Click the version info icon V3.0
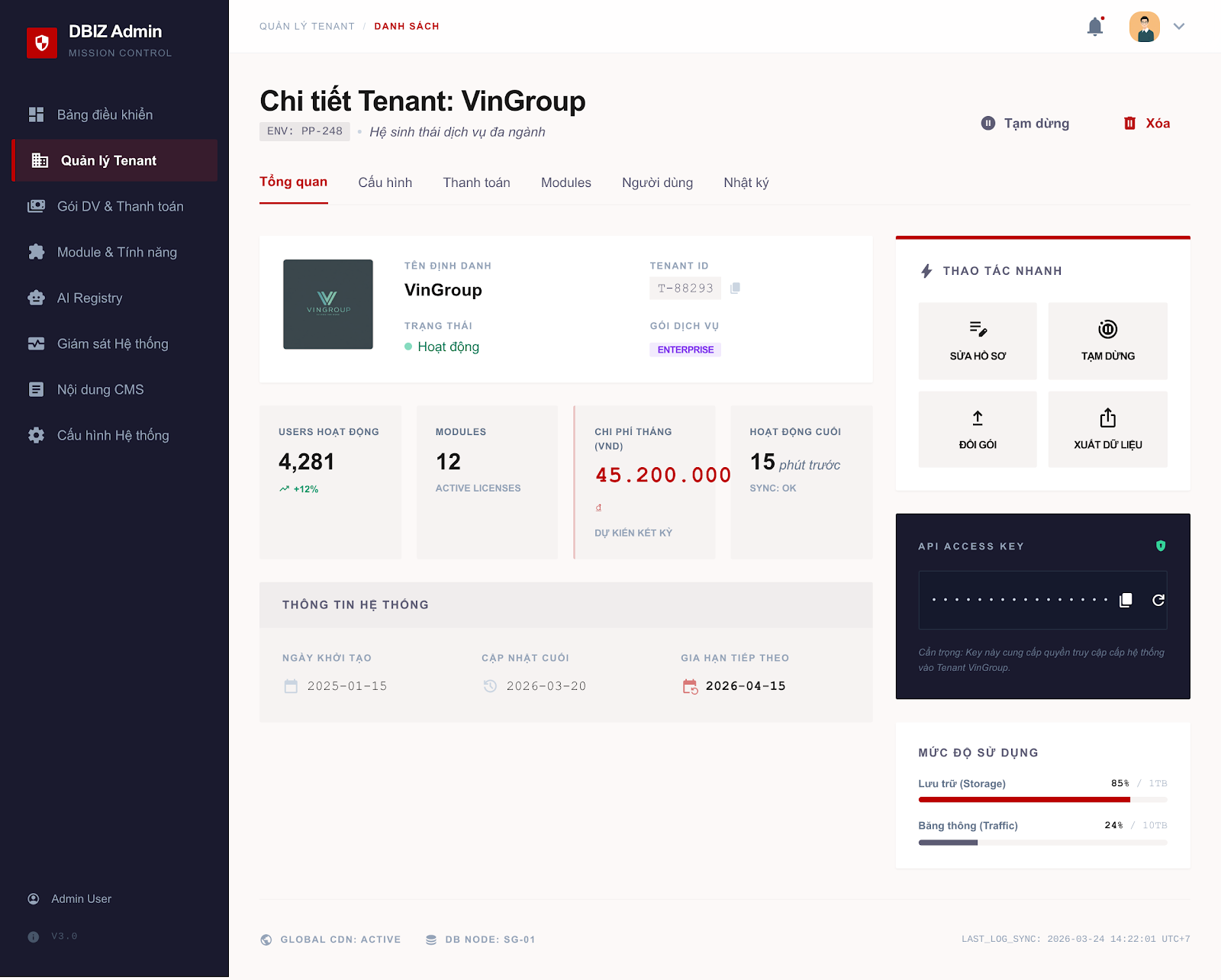 (x=34, y=936)
